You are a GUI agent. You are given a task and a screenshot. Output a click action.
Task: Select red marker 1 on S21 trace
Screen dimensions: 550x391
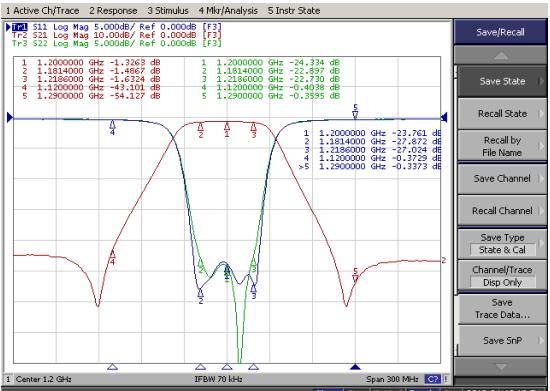click(227, 129)
